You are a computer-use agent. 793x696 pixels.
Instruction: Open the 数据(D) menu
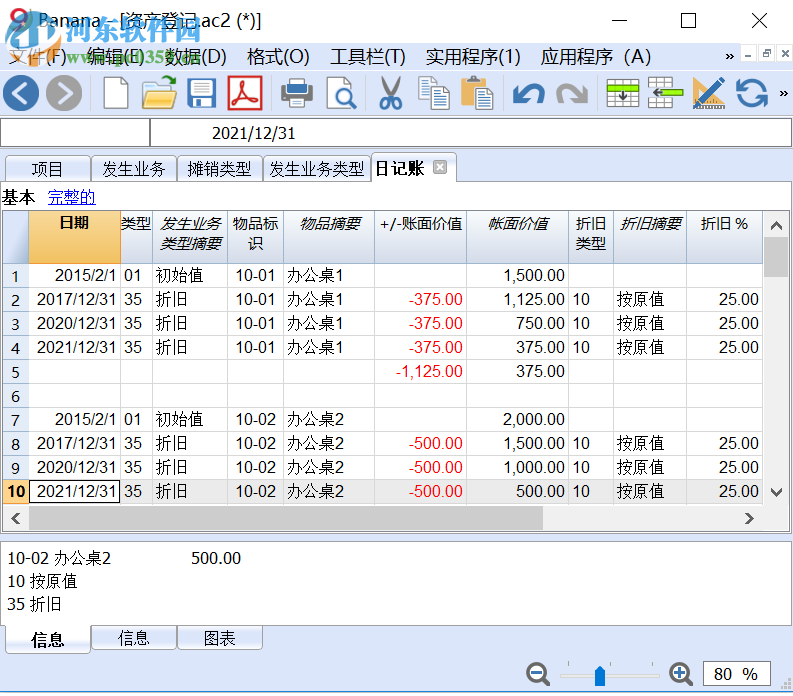(195, 57)
